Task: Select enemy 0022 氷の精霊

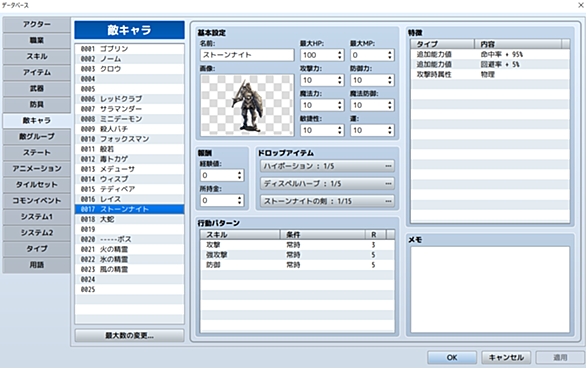Action: point(129,260)
